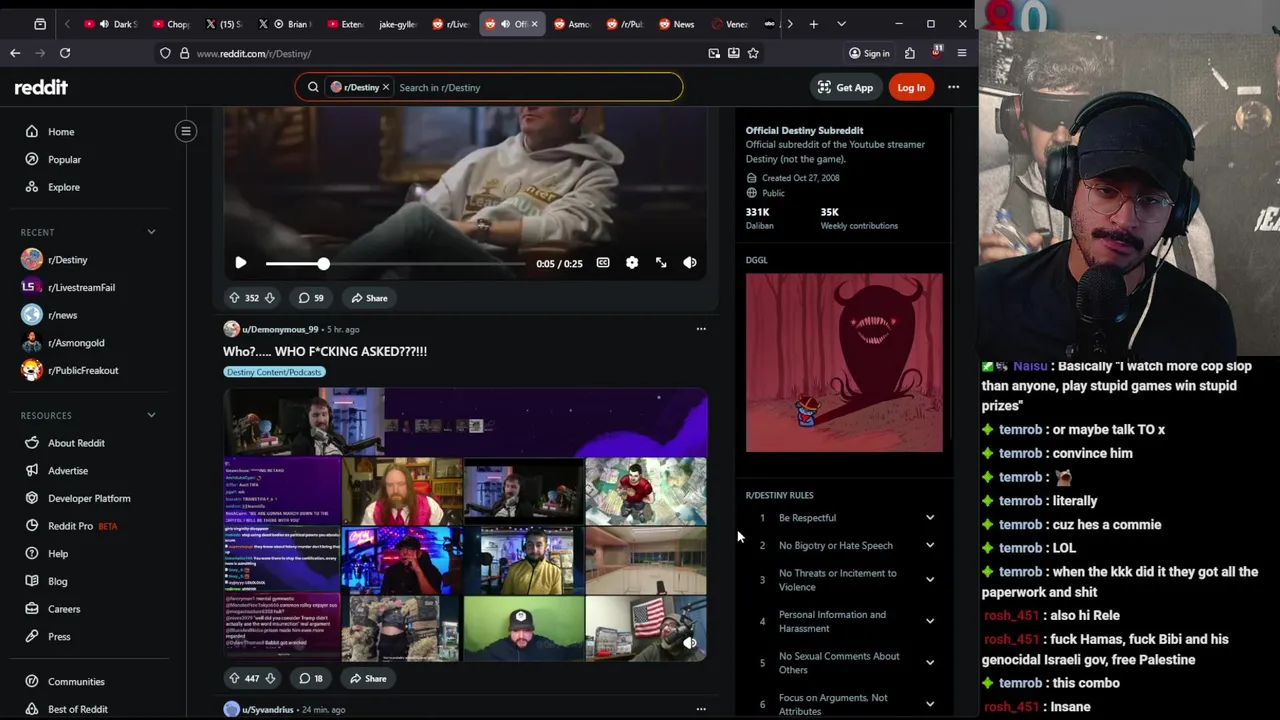
Task: Bookmark this page with the star icon
Action: [x=753, y=53]
